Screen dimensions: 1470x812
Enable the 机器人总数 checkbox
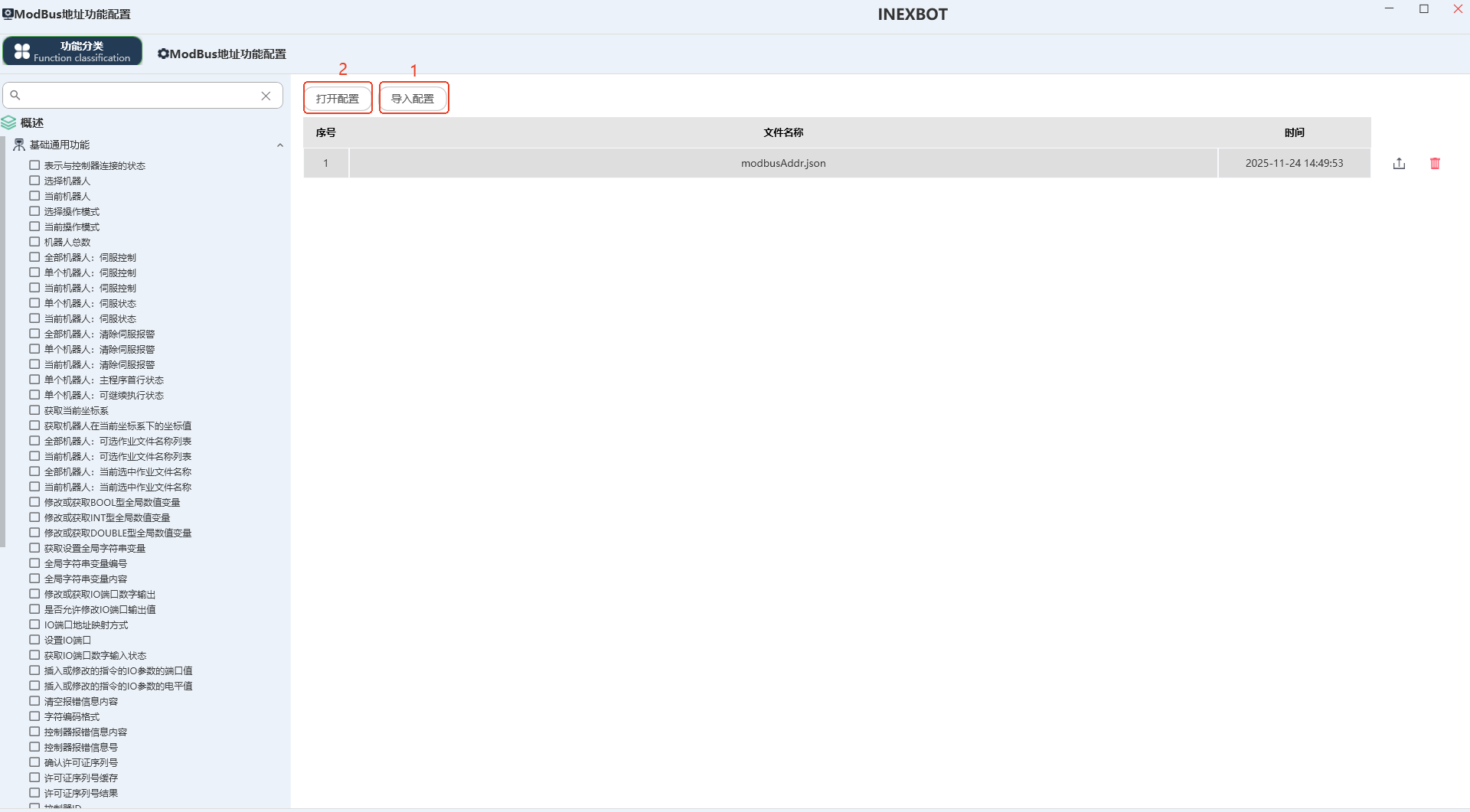pos(34,242)
